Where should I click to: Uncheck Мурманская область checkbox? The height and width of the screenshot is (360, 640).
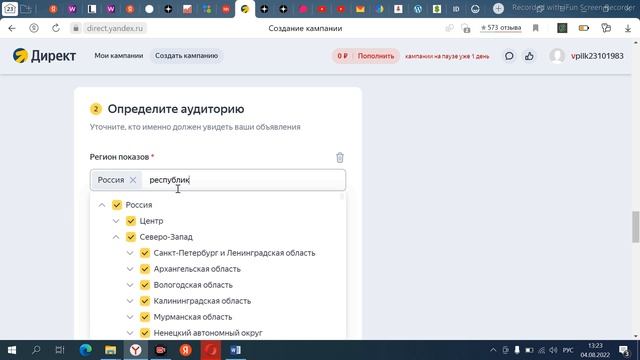click(x=144, y=317)
